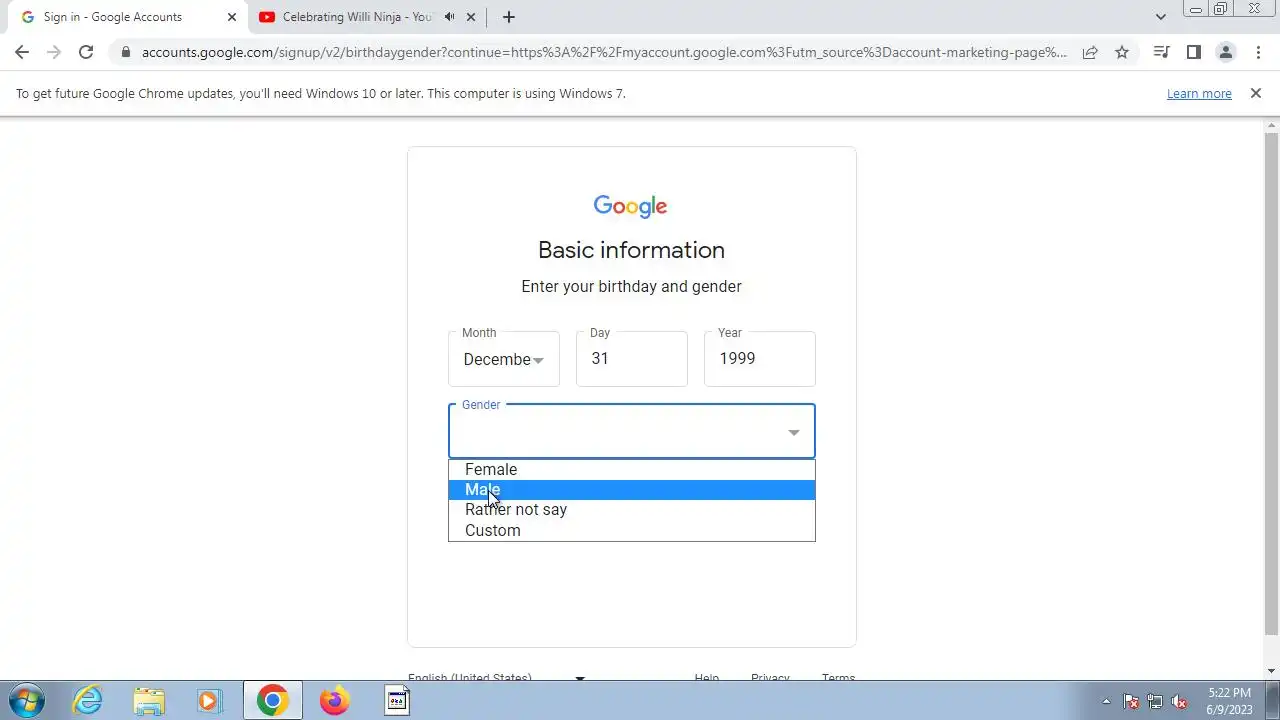Screen dimensions: 1280x720
Task: Open the clock showing 5:22 PM
Action: point(1229,701)
